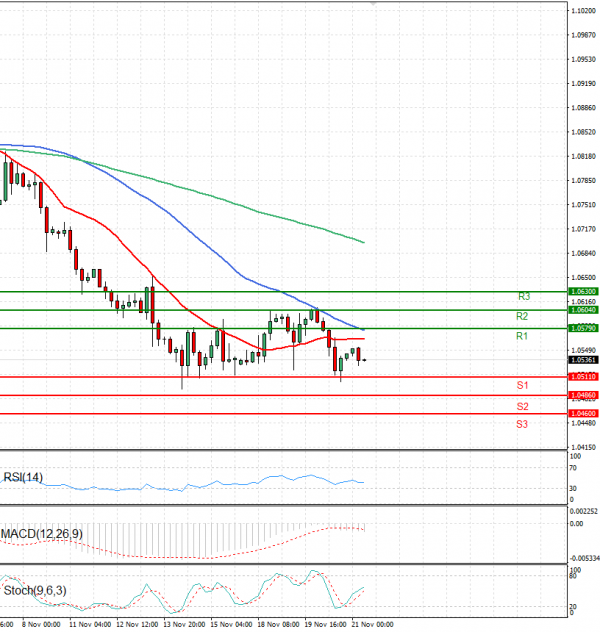This screenshot has height=632, width=600.
Task: Click the 1.06840 price axis value
Action: click(x=583, y=254)
